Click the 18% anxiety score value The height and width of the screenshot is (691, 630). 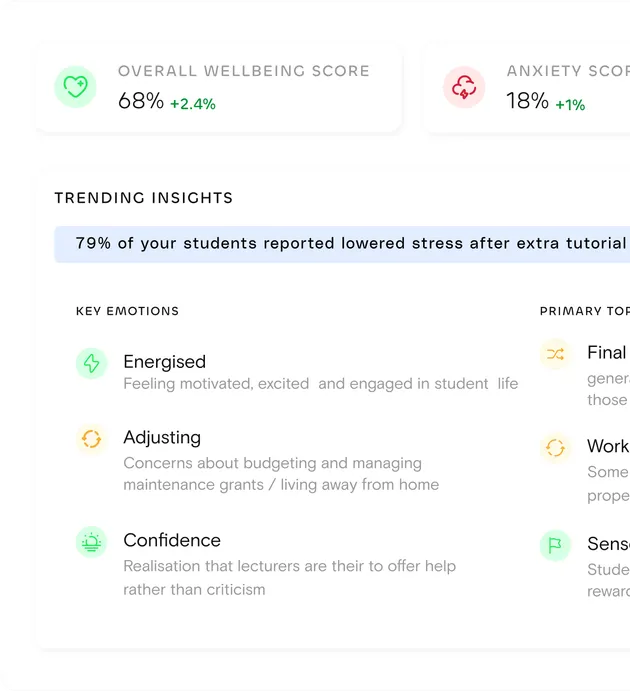pyautogui.click(x=527, y=101)
